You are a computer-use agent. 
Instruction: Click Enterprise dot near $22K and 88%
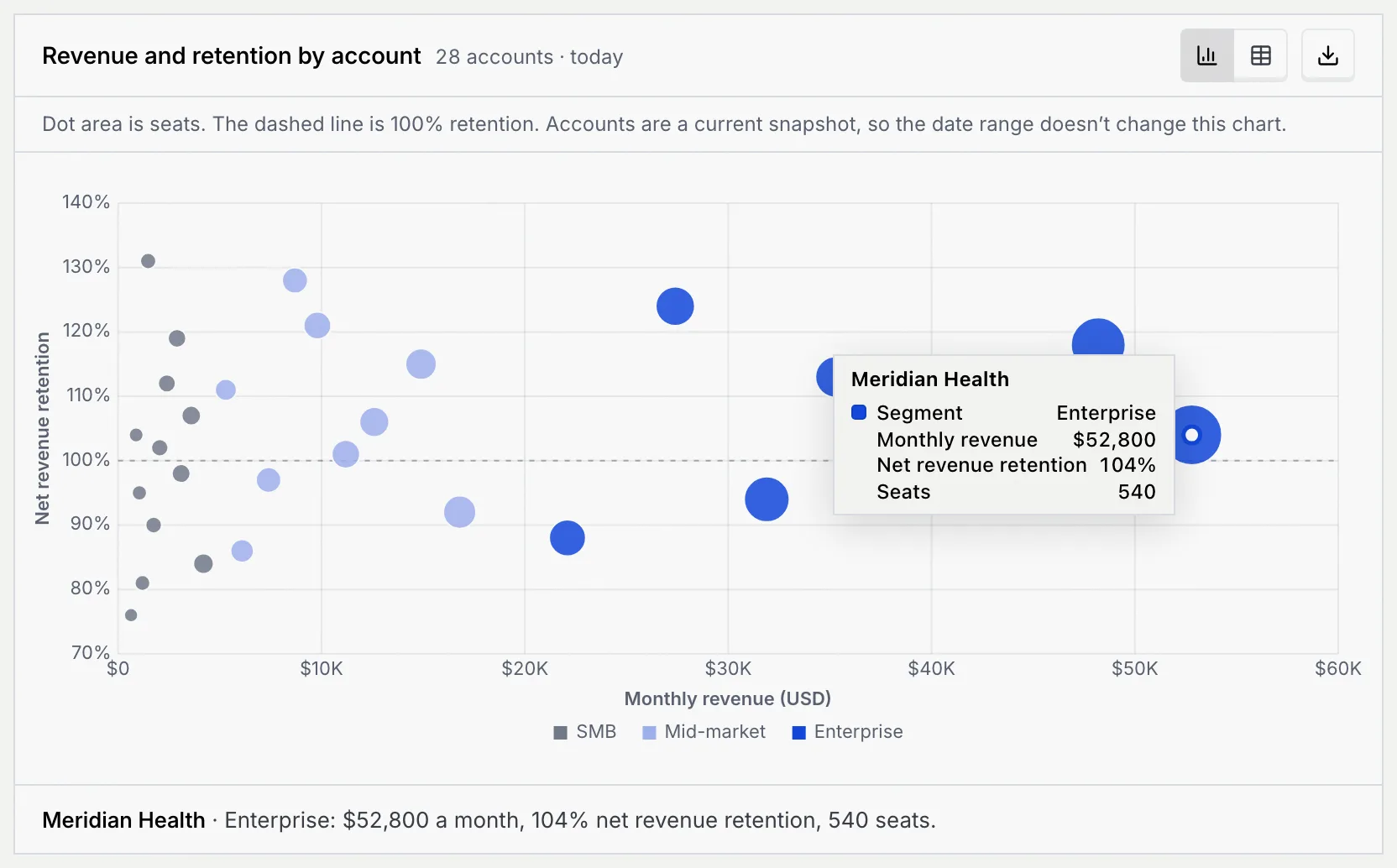coord(568,538)
